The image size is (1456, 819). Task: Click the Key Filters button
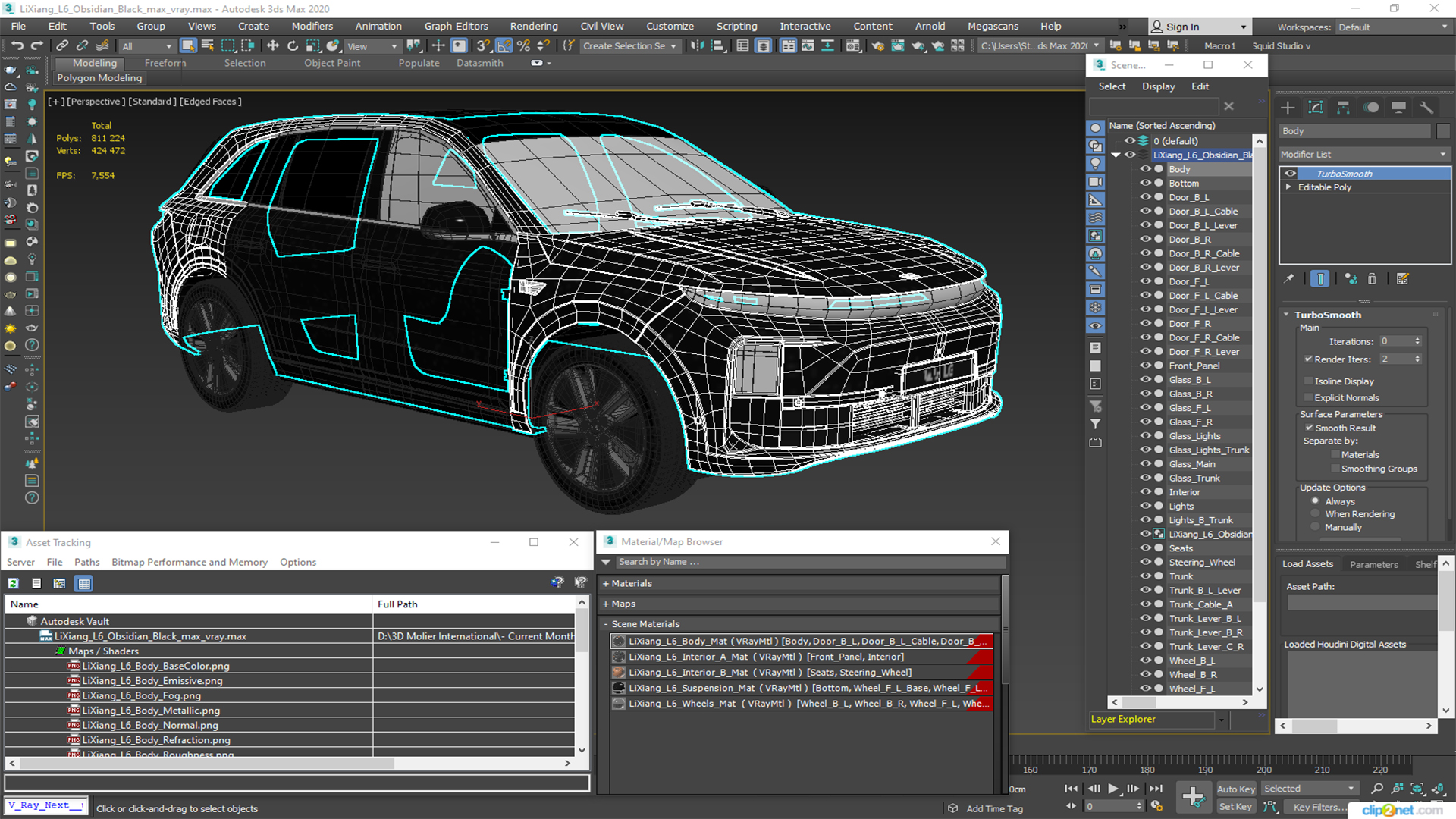[x=1320, y=807]
